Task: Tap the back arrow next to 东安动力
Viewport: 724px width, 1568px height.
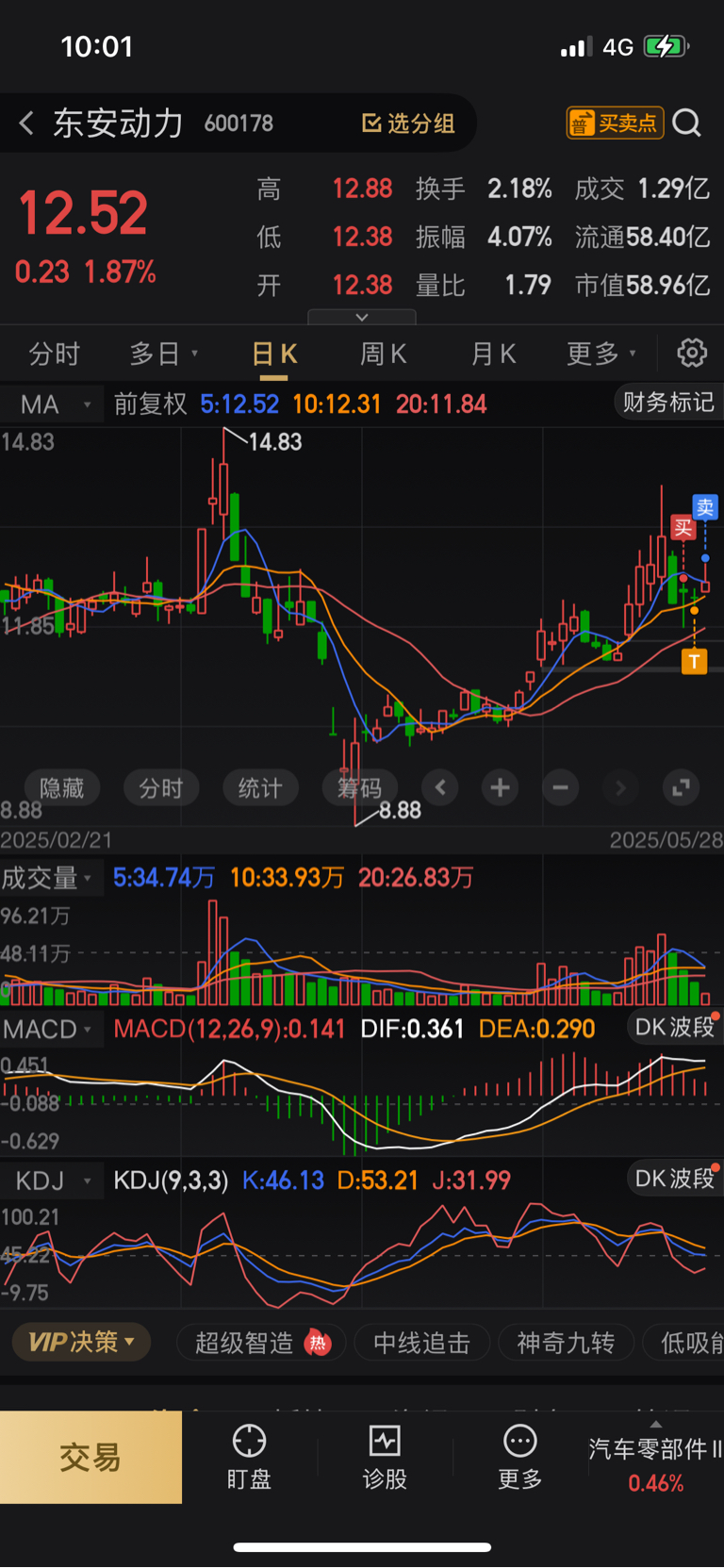Action: (26, 123)
